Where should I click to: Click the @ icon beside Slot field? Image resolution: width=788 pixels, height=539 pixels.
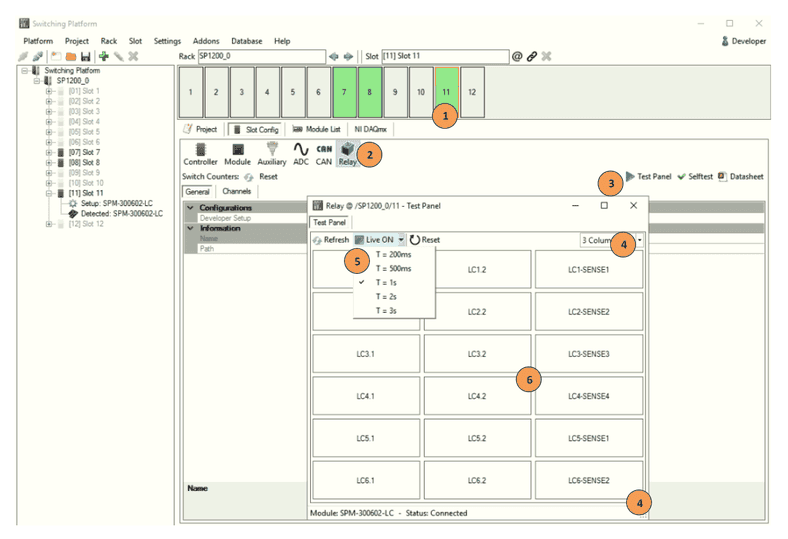coord(517,56)
